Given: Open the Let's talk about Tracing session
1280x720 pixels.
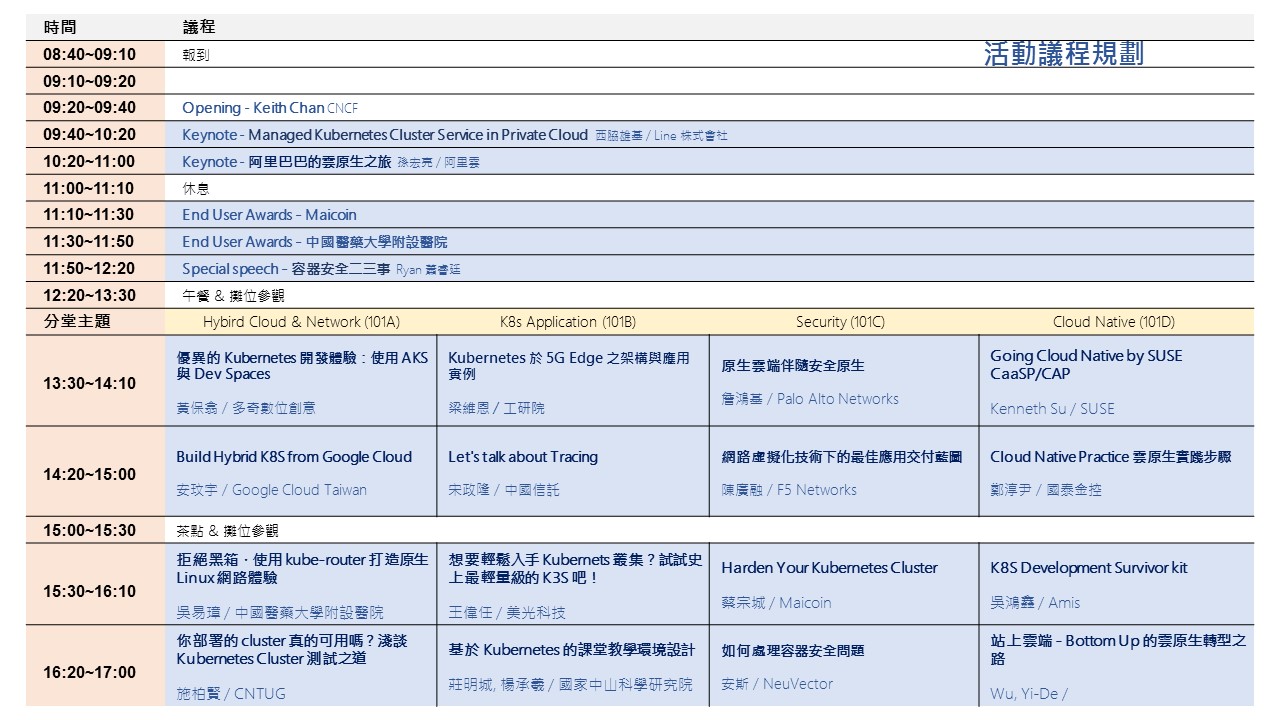Looking at the screenshot, I should point(523,457).
